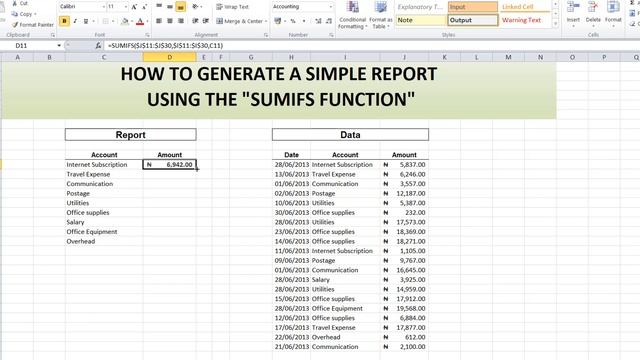The height and width of the screenshot is (360, 640).
Task: Increase font size with the grow font icon
Action: (x=134, y=7)
